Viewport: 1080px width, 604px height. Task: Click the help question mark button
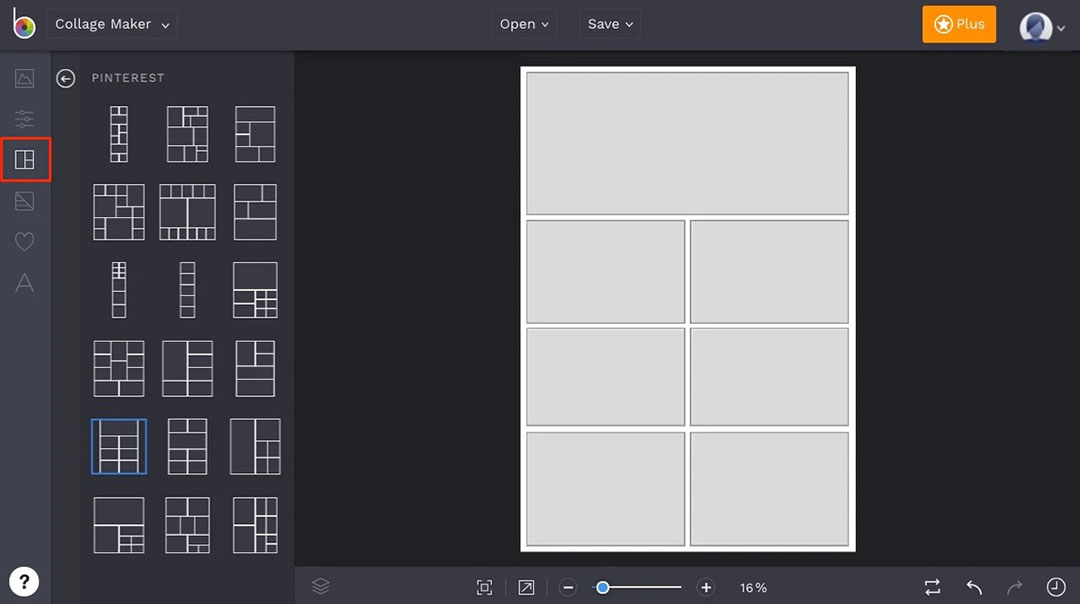[x=24, y=581]
